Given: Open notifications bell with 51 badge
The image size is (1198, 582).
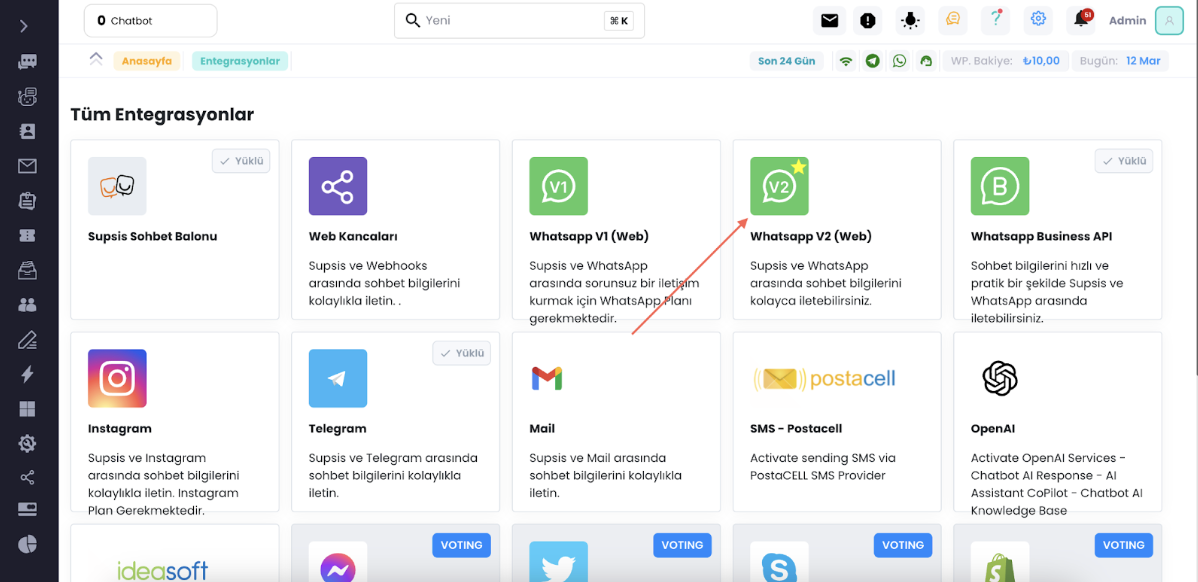Looking at the screenshot, I should 1081,21.
